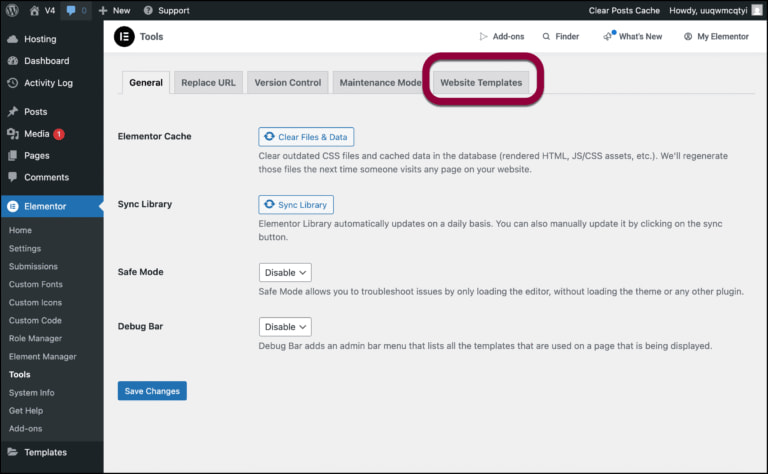Click the Elementor logo next to Tools
Image resolution: width=768 pixels, height=474 pixels.
point(124,37)
